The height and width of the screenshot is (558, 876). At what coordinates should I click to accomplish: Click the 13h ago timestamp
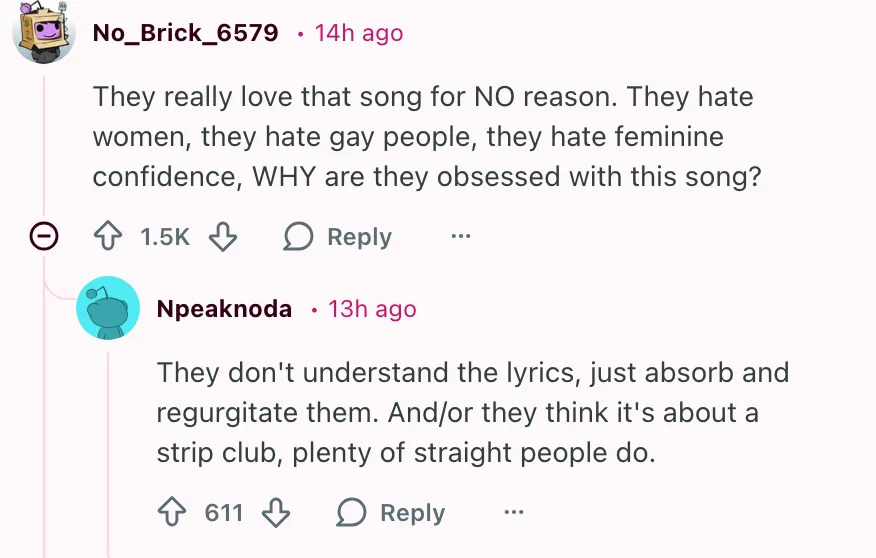tap(372, 309)
